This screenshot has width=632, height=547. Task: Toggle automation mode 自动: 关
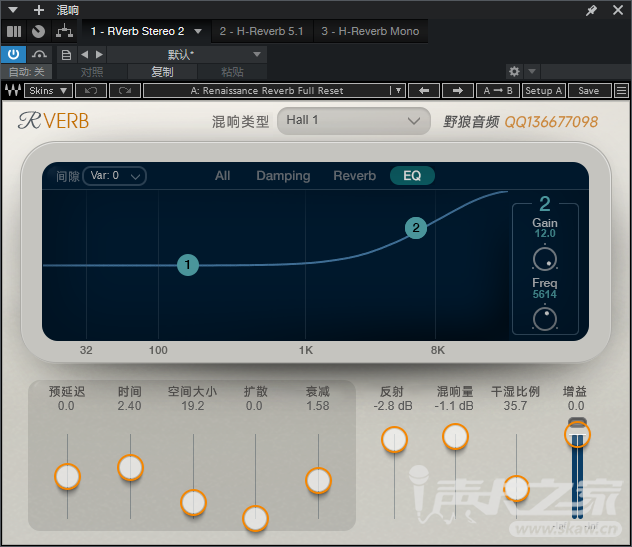click(26, 72)
